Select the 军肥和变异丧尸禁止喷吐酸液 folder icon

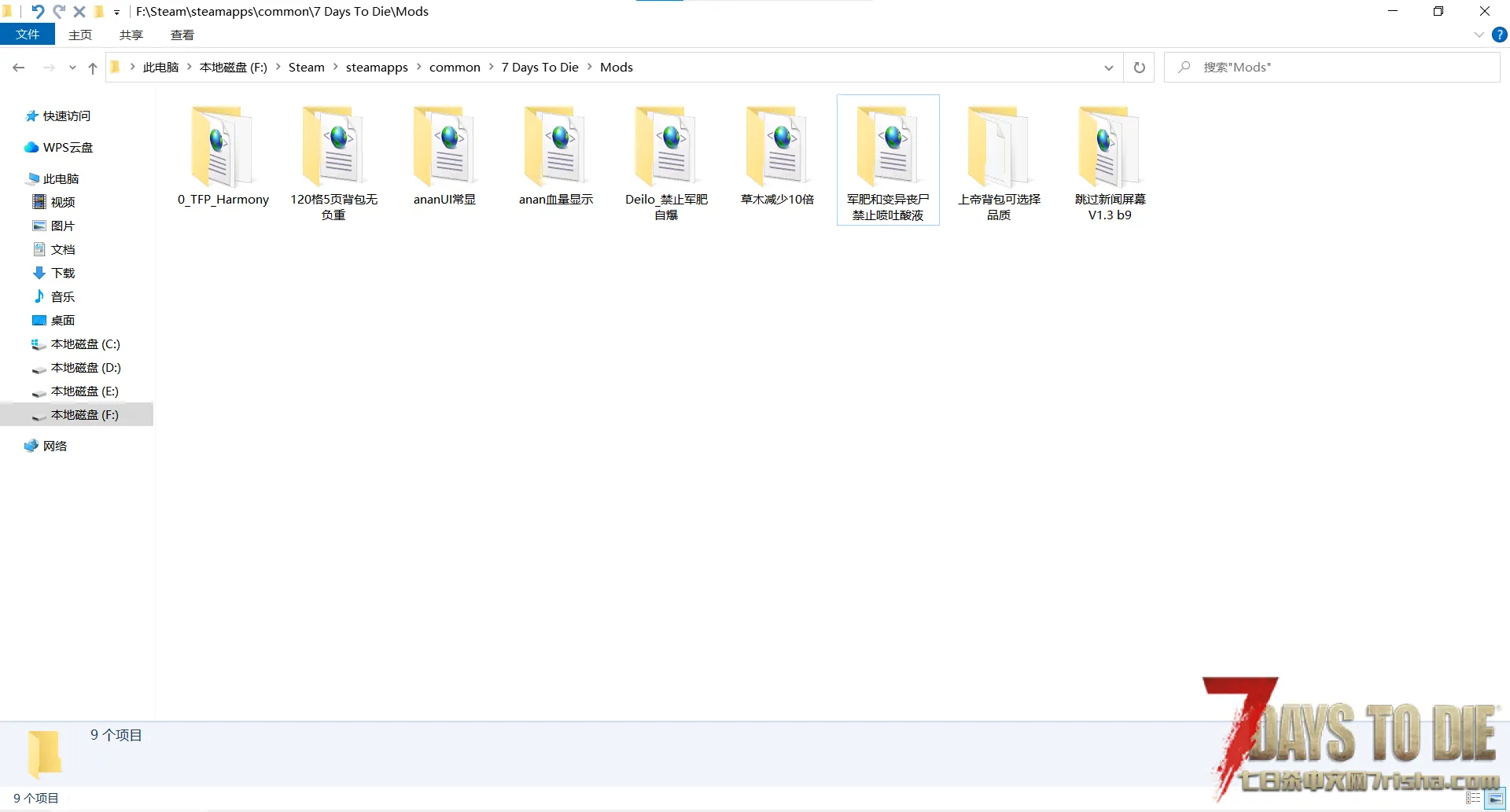point(888,146)
